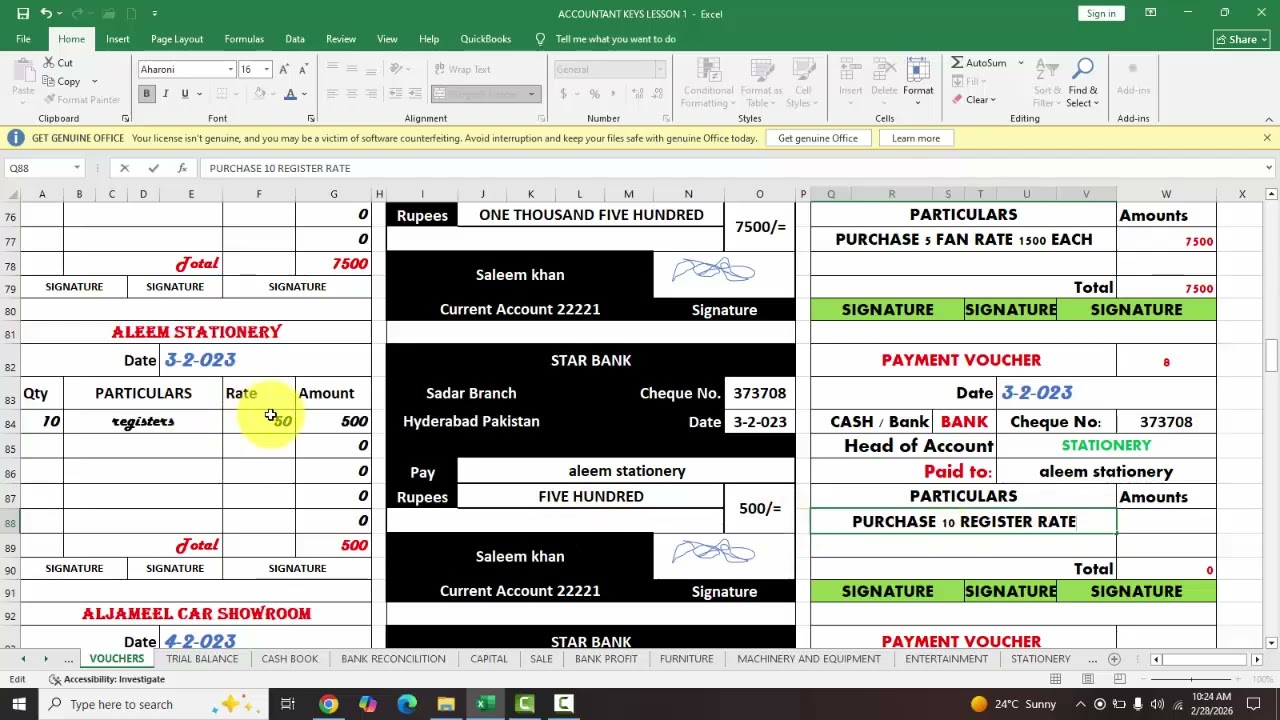Screen dimensions: 1280x720
Task: Decrease font size with the smaller A
Action: click(x=302, y=69)
